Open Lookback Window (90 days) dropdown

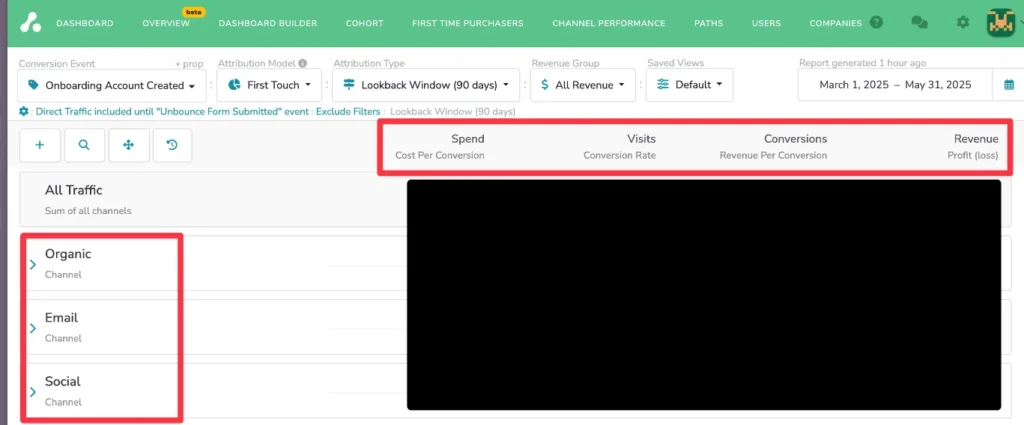click(426, 85)
